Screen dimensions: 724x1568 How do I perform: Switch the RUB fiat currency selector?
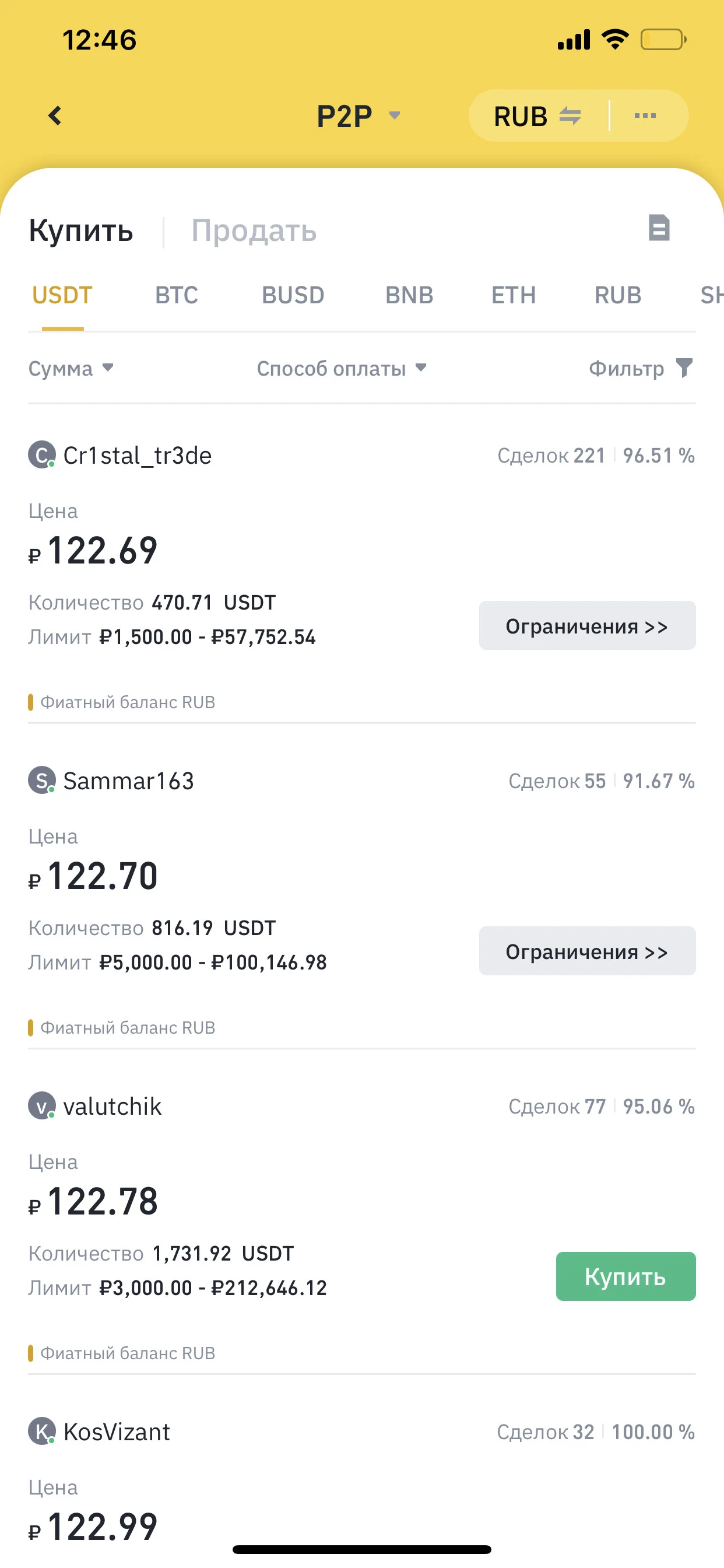pos(537,116)
